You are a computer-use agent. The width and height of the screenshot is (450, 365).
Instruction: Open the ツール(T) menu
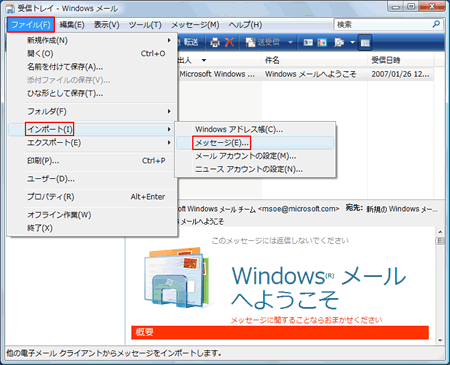(x=145, y=25)
